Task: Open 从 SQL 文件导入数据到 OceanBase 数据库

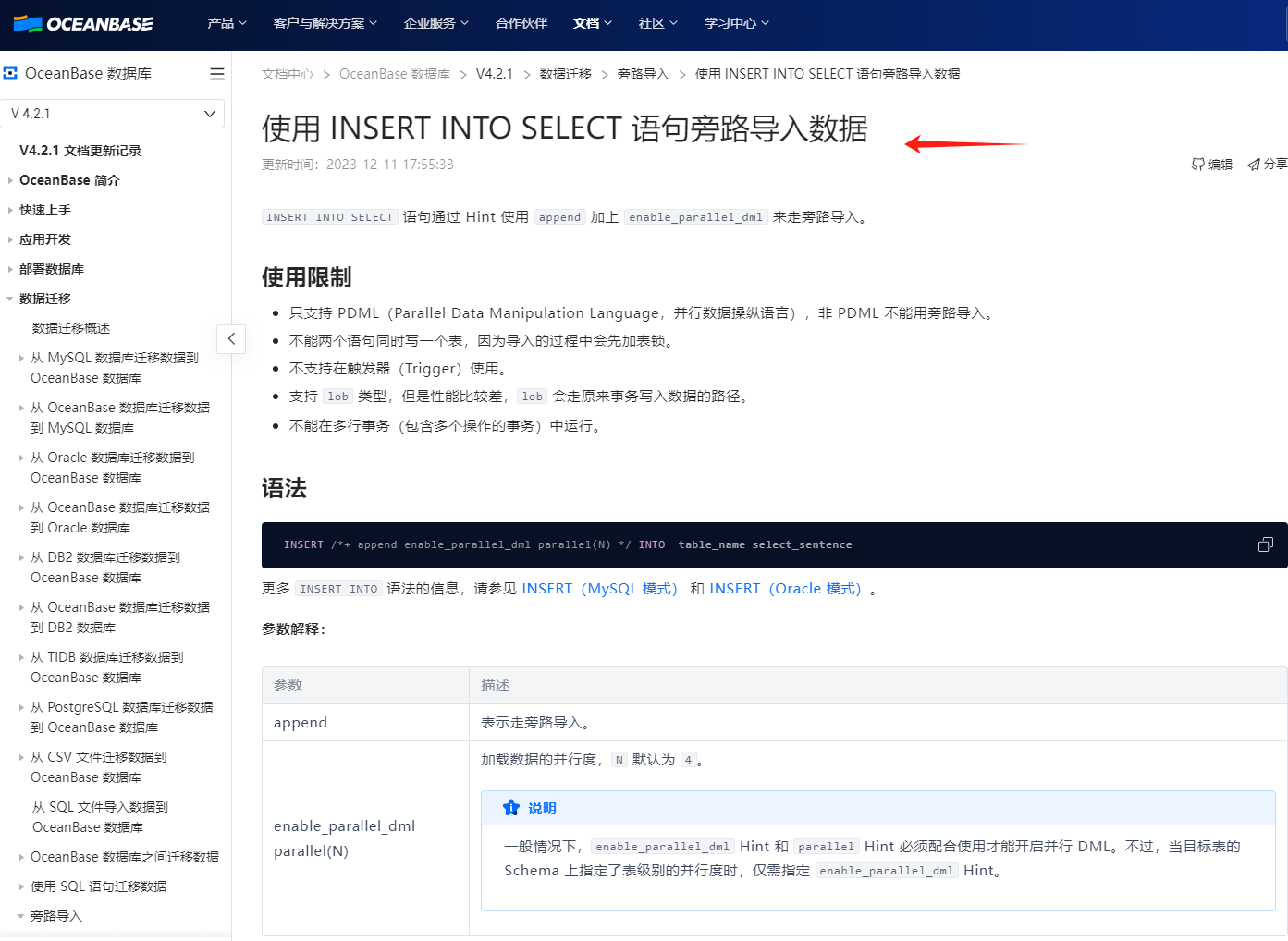Action: point(100,817)
